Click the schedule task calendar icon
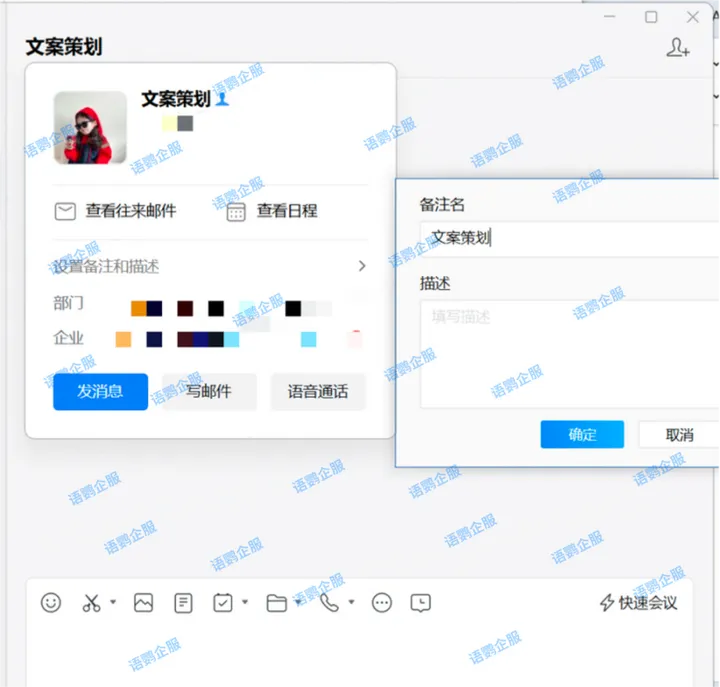 tap(223, 603)
